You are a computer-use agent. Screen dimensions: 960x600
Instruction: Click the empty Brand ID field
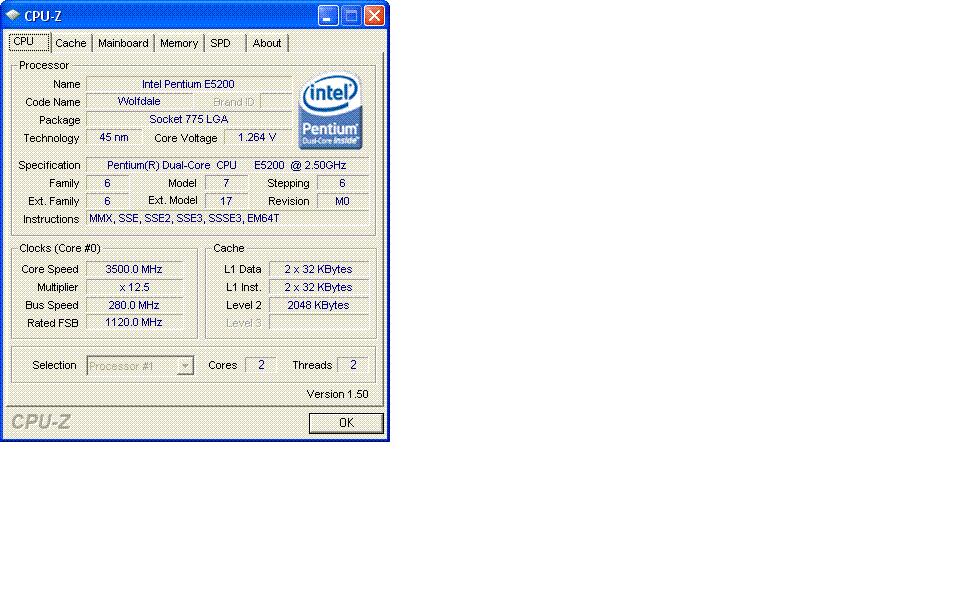pos(276,102)
